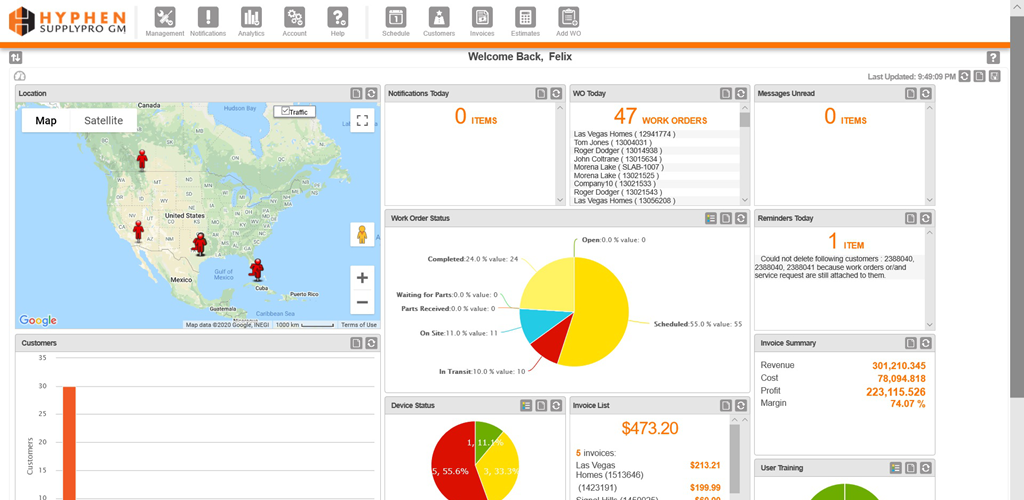
Task: Open the Messages Unread page icon
Action: (910, 93)
